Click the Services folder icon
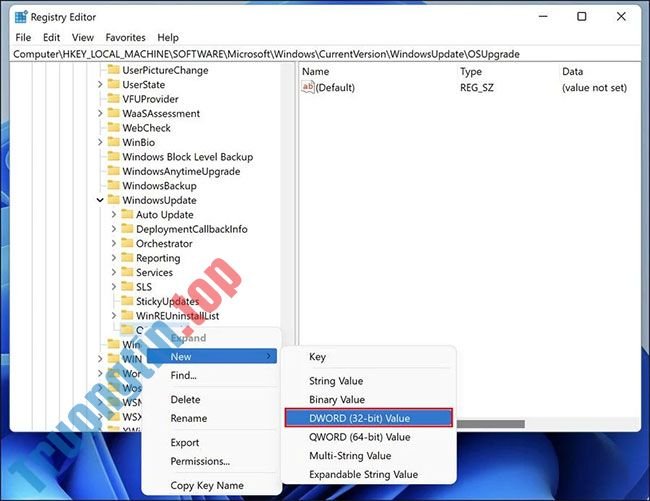Viewport: 650px width, 501px height. pos(127,272)
